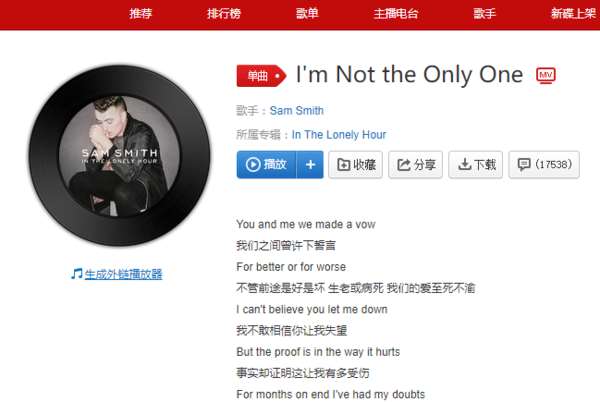
Task: Play the song with the blue 播放 button
Action: coord(267,165)
